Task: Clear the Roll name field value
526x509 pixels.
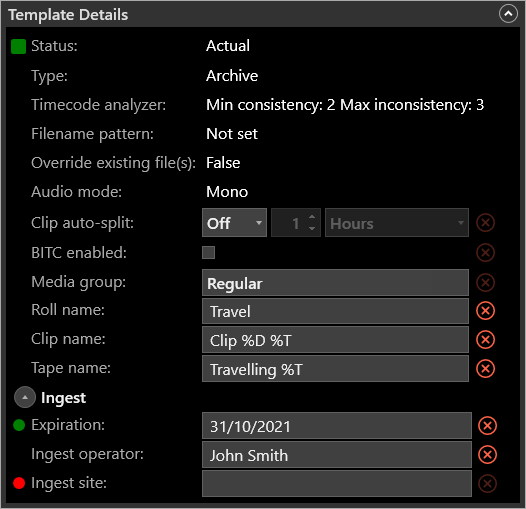Action: pyautogui.click(x=485, y=310)
